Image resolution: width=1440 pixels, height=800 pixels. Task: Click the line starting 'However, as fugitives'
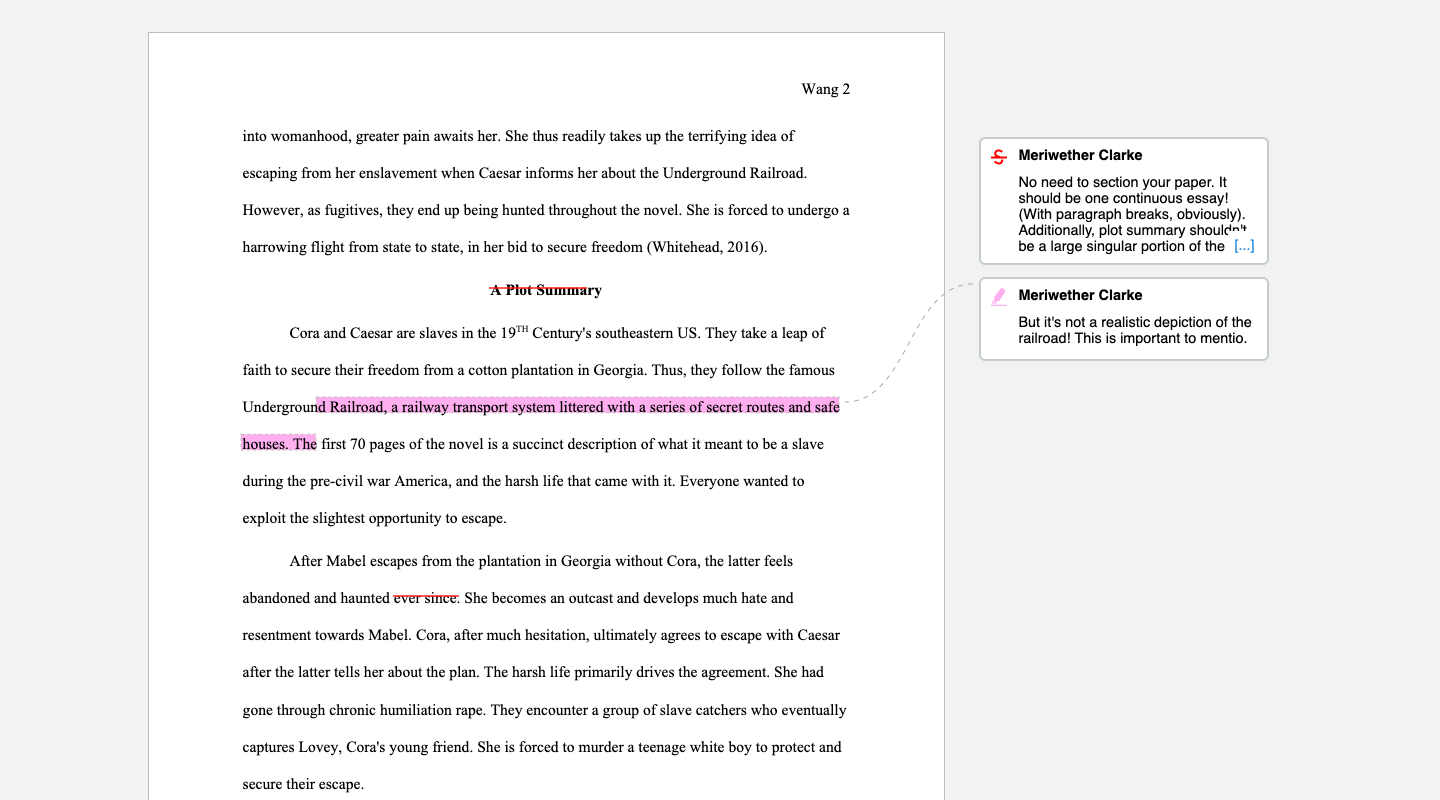(x=546, y=210)
